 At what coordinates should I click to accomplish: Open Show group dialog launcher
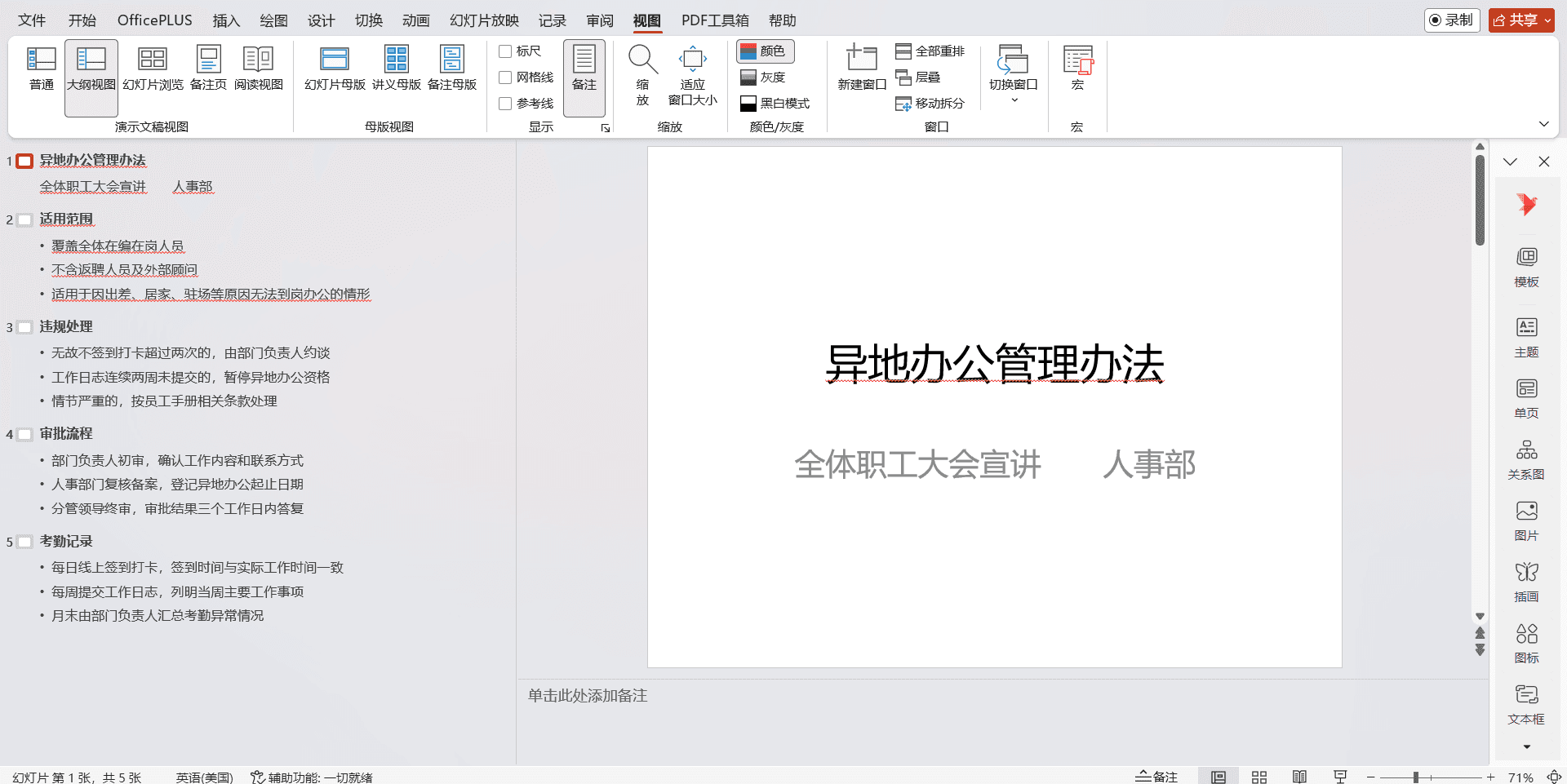[x=606, y=128]
